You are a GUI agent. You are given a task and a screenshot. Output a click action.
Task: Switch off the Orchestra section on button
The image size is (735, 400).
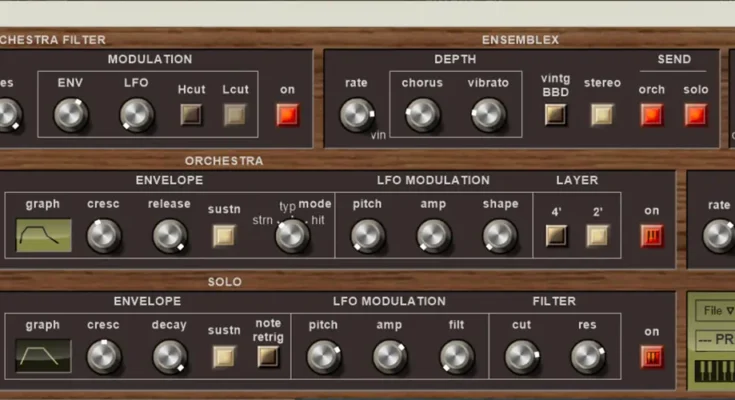(652, 236)
